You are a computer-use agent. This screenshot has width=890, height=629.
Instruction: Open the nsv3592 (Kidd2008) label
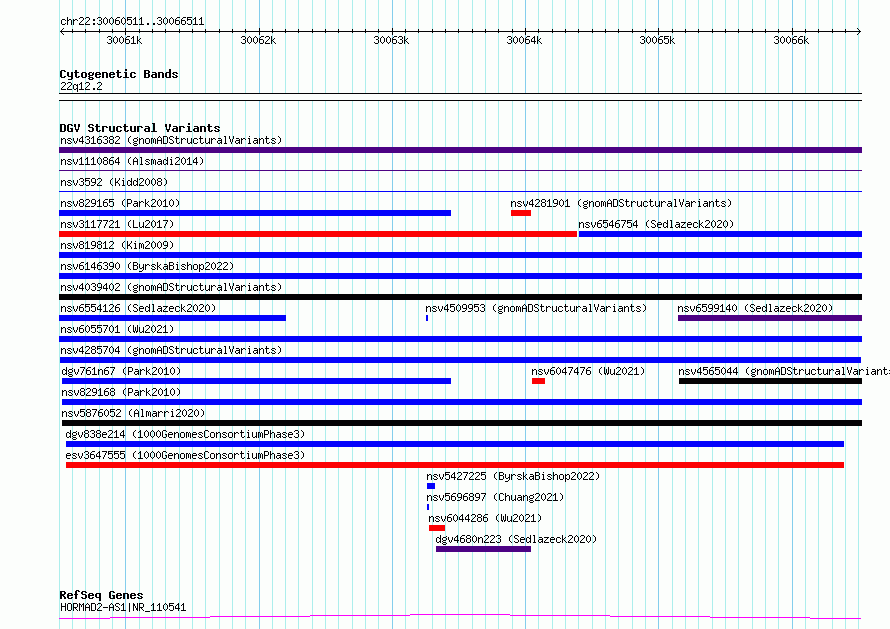114,182
